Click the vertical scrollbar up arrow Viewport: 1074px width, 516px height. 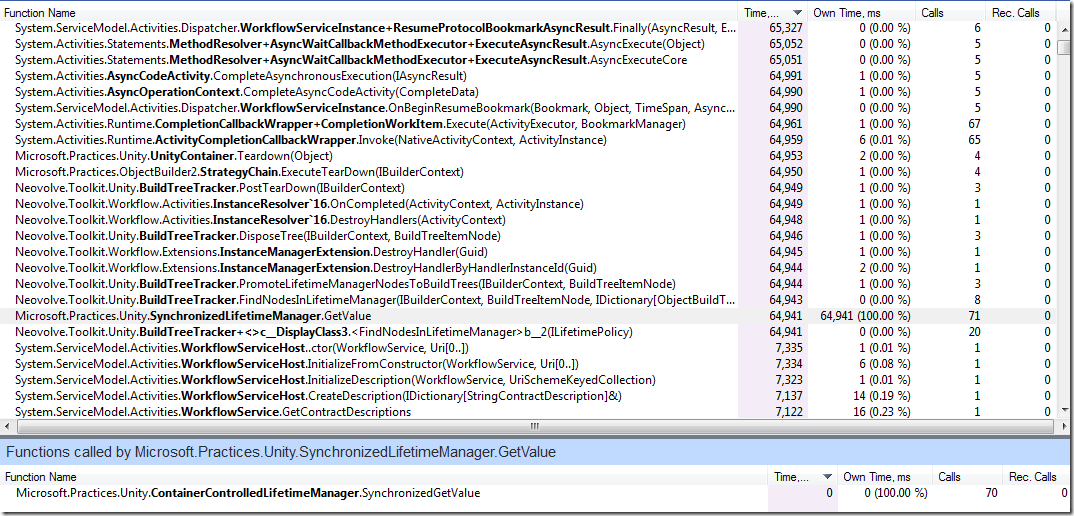1063,28
